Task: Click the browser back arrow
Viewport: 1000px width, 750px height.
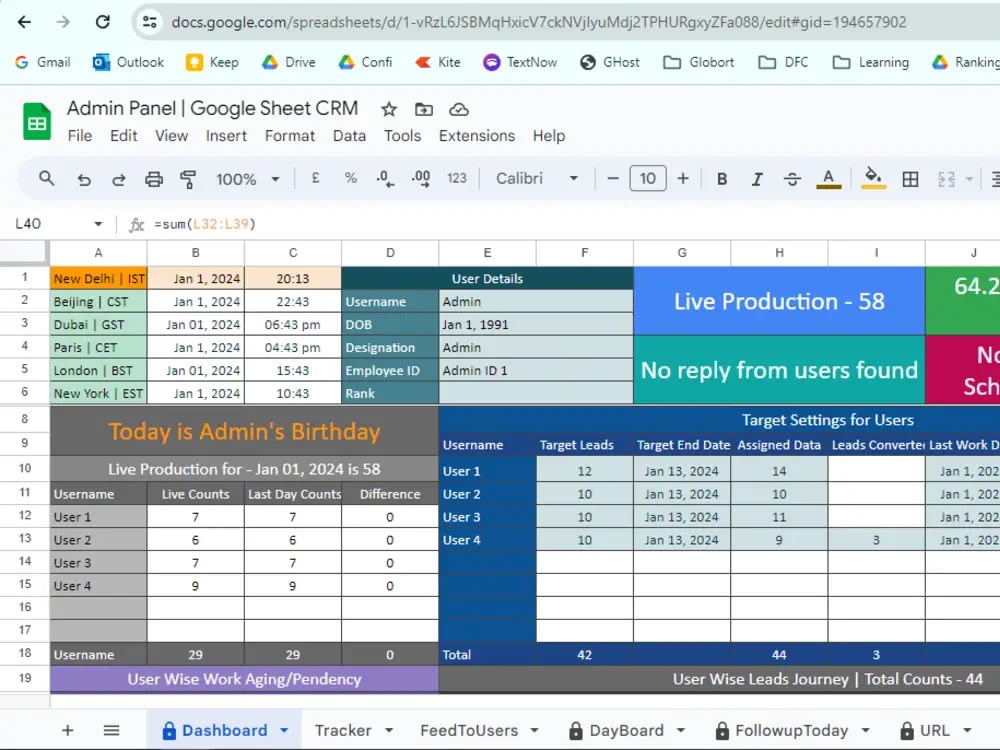Action: (24, 22)
